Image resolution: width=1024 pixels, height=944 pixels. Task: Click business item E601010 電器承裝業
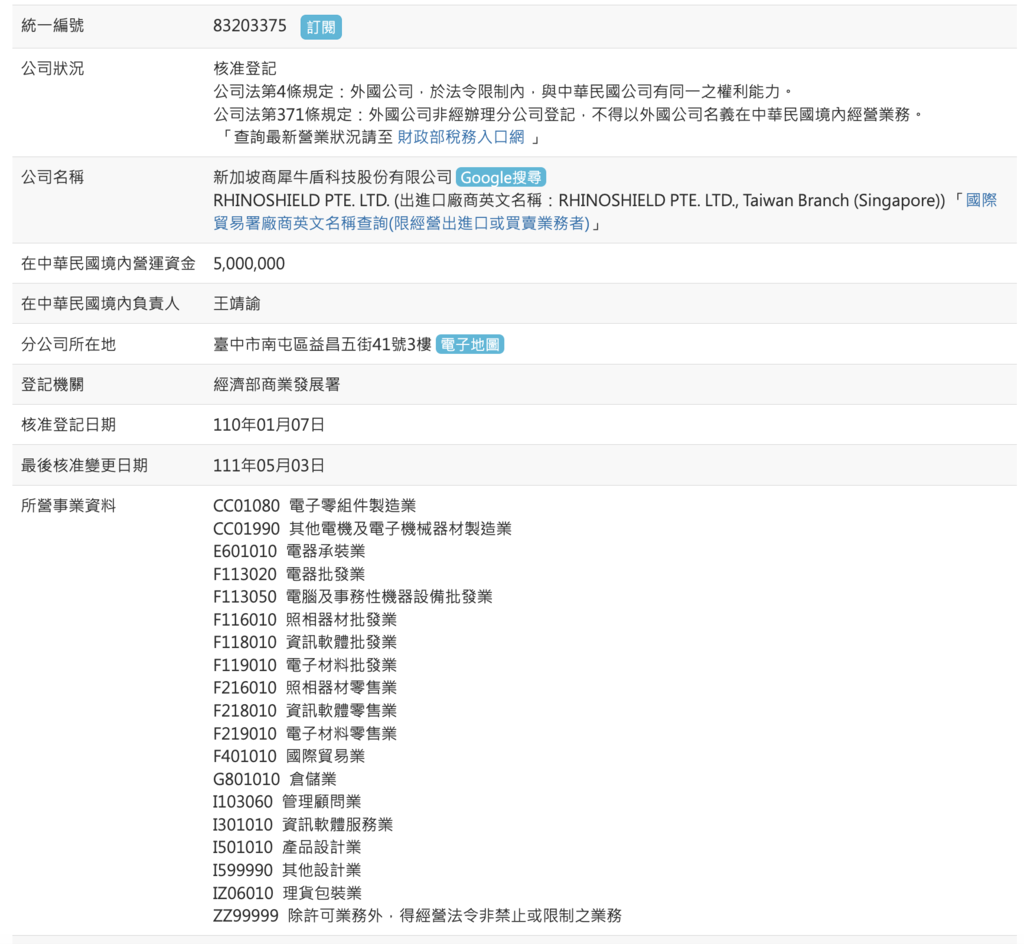pos(289,552)
